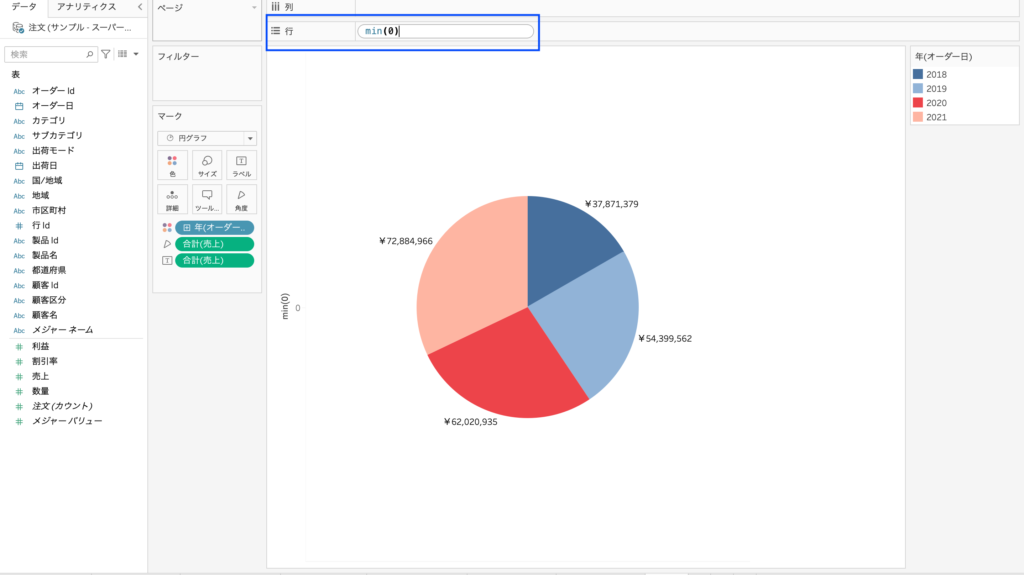This screenshot has height=575, width=1024.
Task: Click the 2019 color swatch in legend
Action: [x=918, y=89]
